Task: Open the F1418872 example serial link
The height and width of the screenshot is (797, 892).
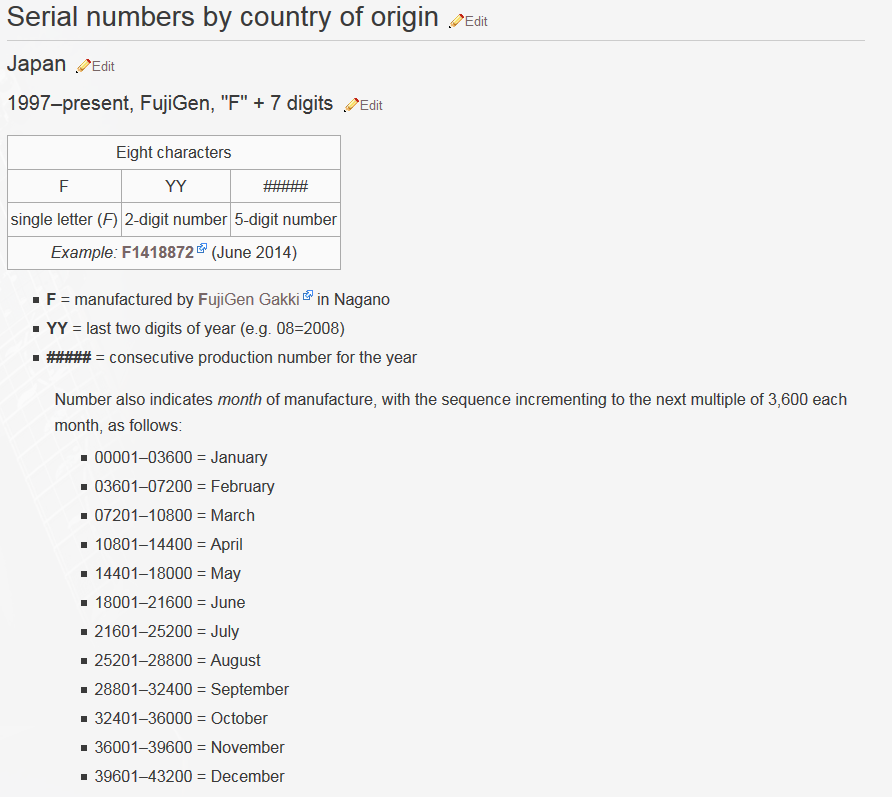Action: pyautogui.click(x=158, y=253)
